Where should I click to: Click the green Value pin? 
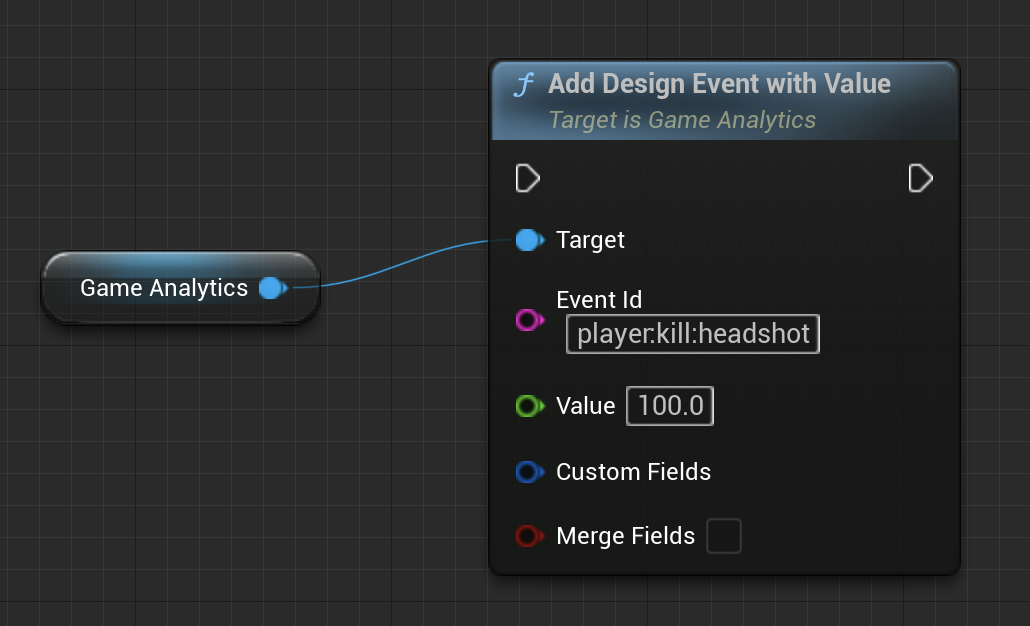point(528,406)
